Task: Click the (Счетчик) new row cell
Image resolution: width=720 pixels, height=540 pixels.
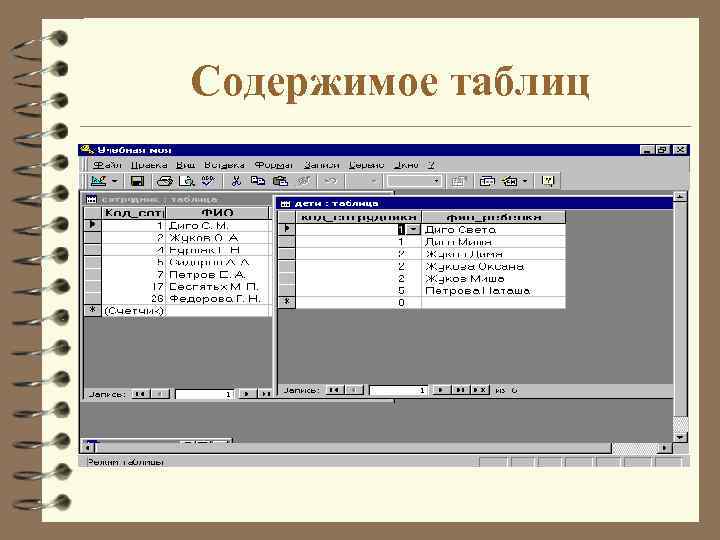Action: pyautogui.click(x=133, y=311)
